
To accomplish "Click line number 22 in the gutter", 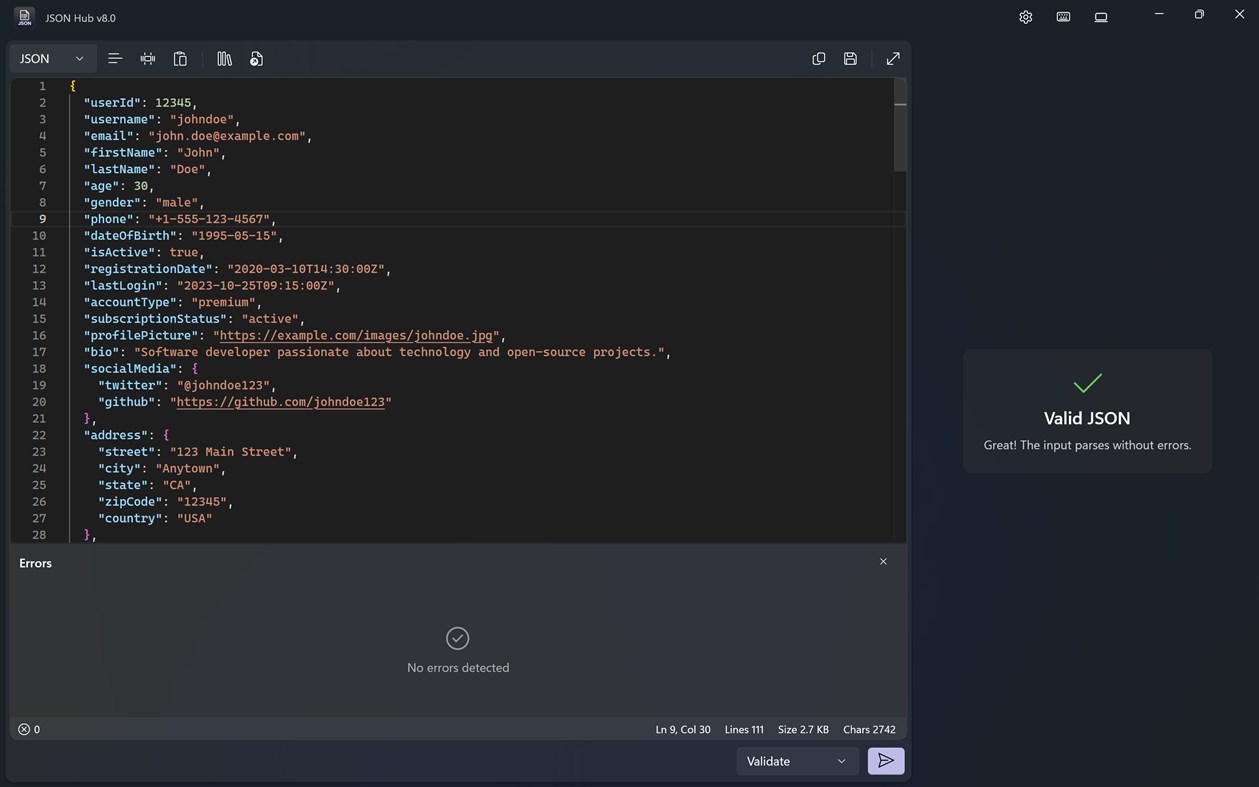I will (39, 435).
